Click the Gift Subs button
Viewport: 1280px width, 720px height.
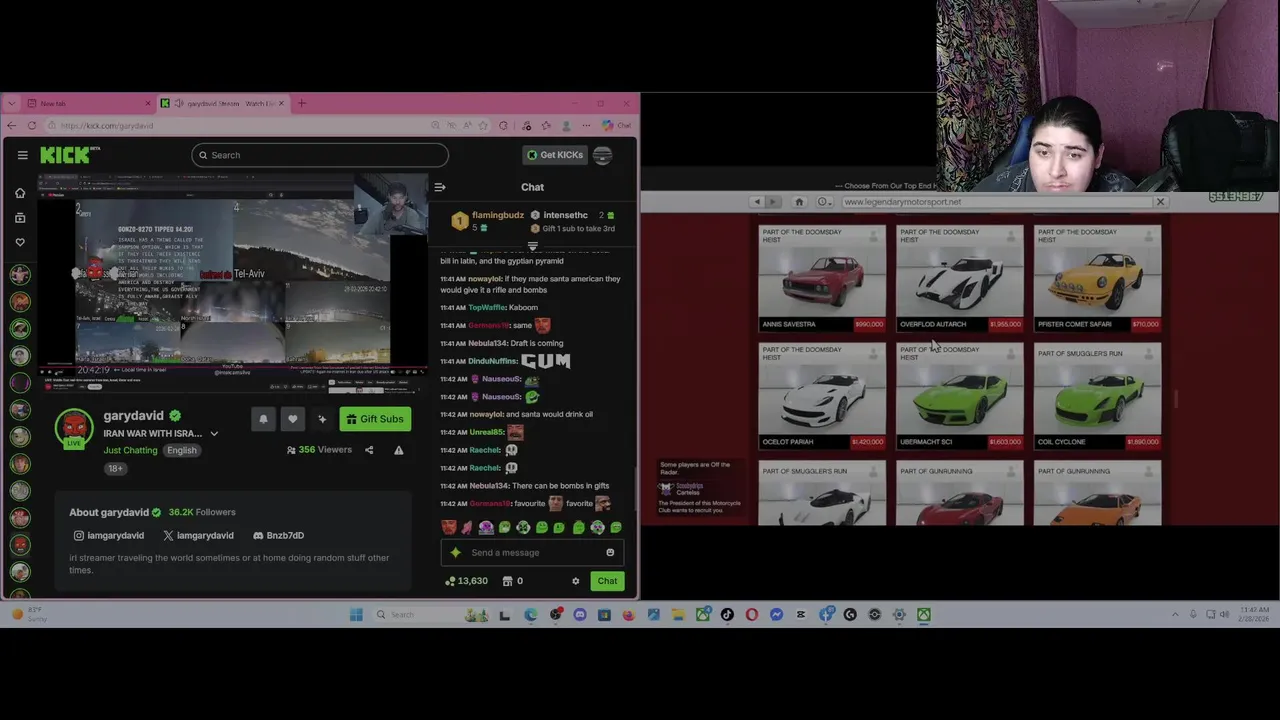point(375,419)
